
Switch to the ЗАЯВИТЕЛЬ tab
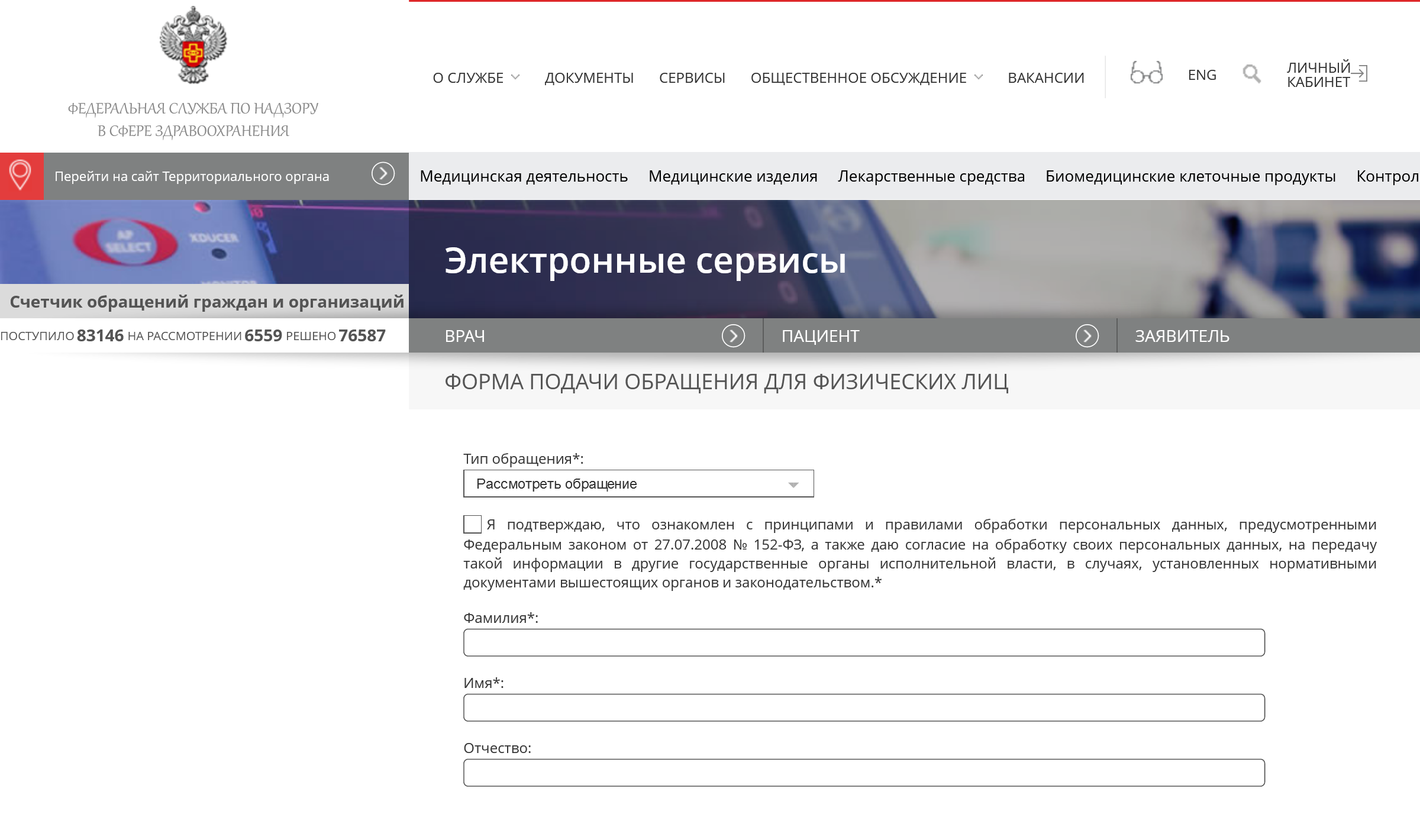pos(1269,336)
